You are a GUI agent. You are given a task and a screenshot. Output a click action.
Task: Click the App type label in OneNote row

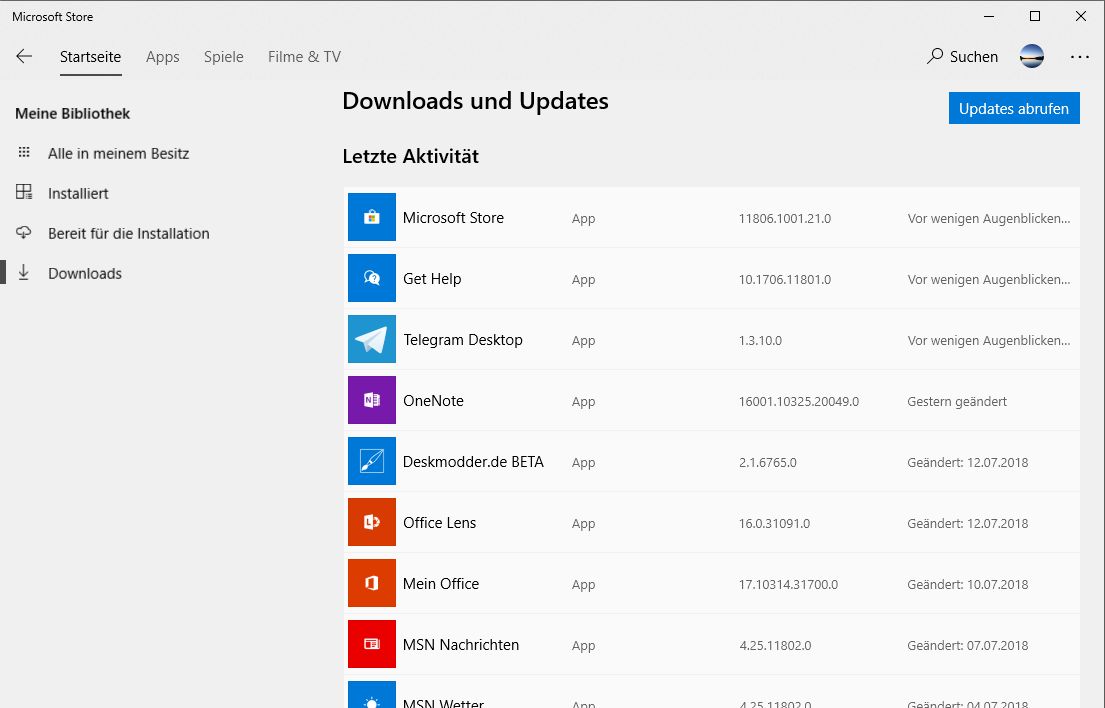(x=584, y=402)
